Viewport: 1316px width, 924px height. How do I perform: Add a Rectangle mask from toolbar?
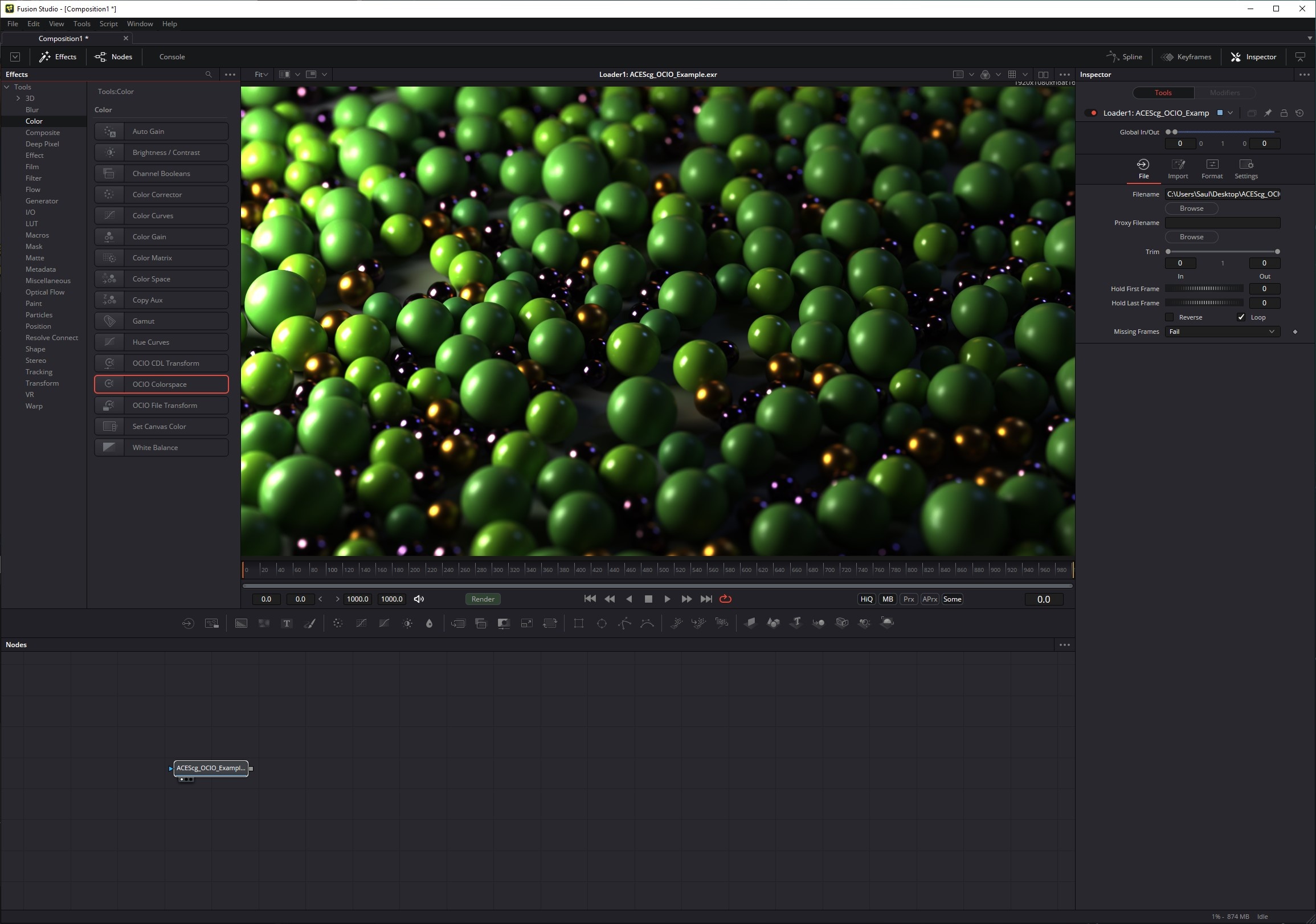[578, 623]
